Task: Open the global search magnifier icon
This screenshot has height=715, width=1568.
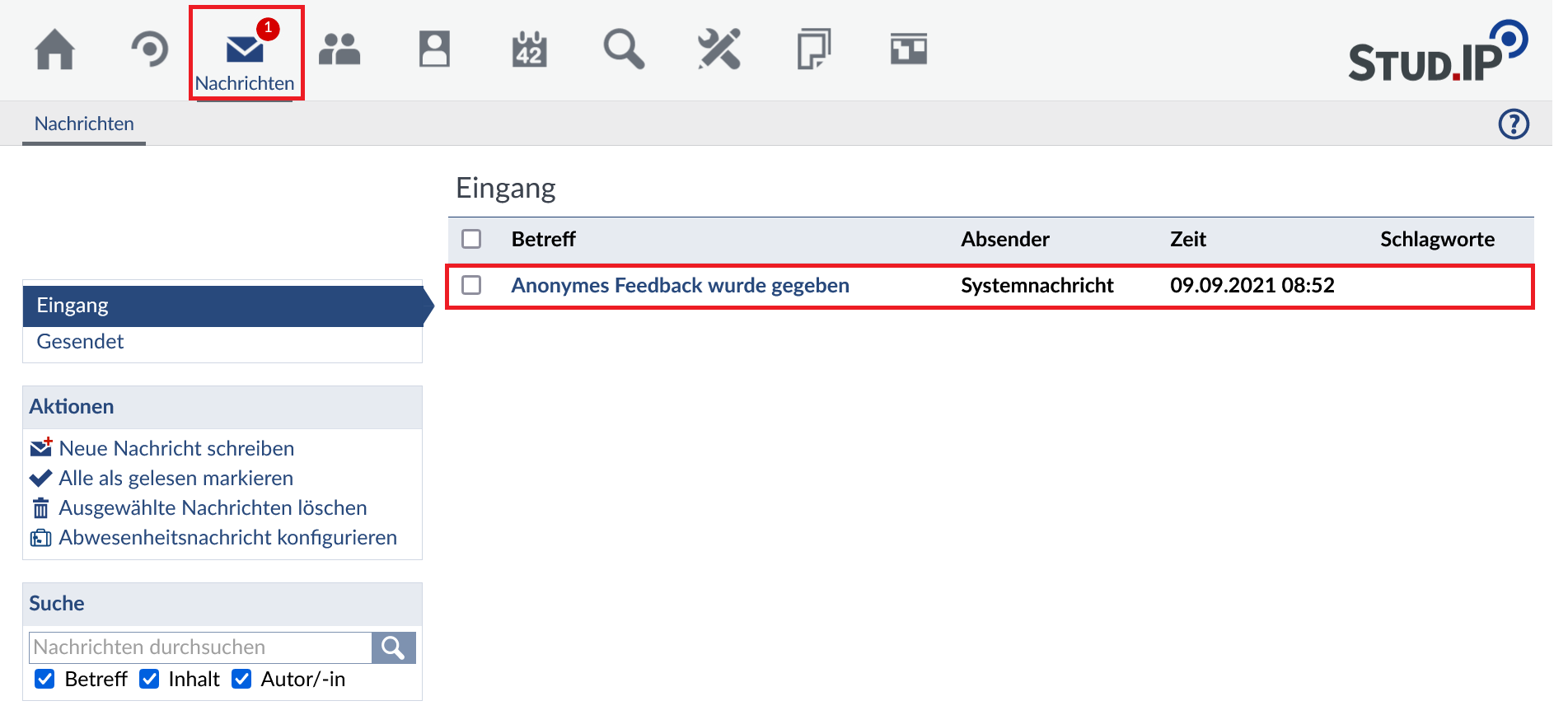Action: tap(624, 49)
